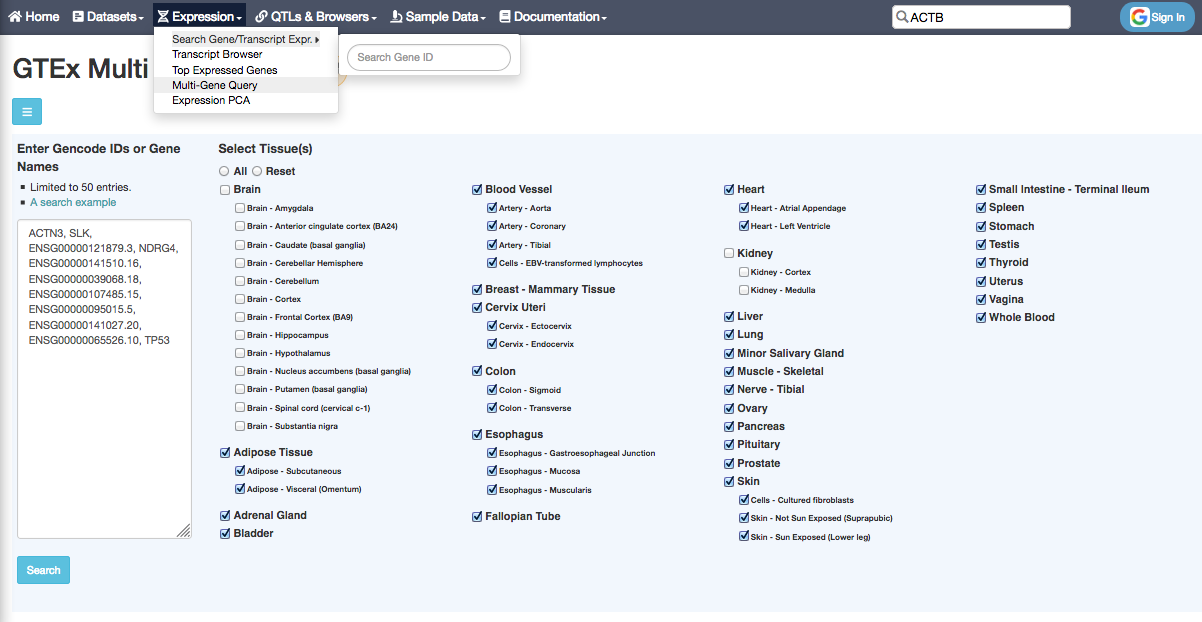The width and height of the screenshot is (1202, 622).
Task: Click the Datasets icon in navbar
Action: coord(78,17)
